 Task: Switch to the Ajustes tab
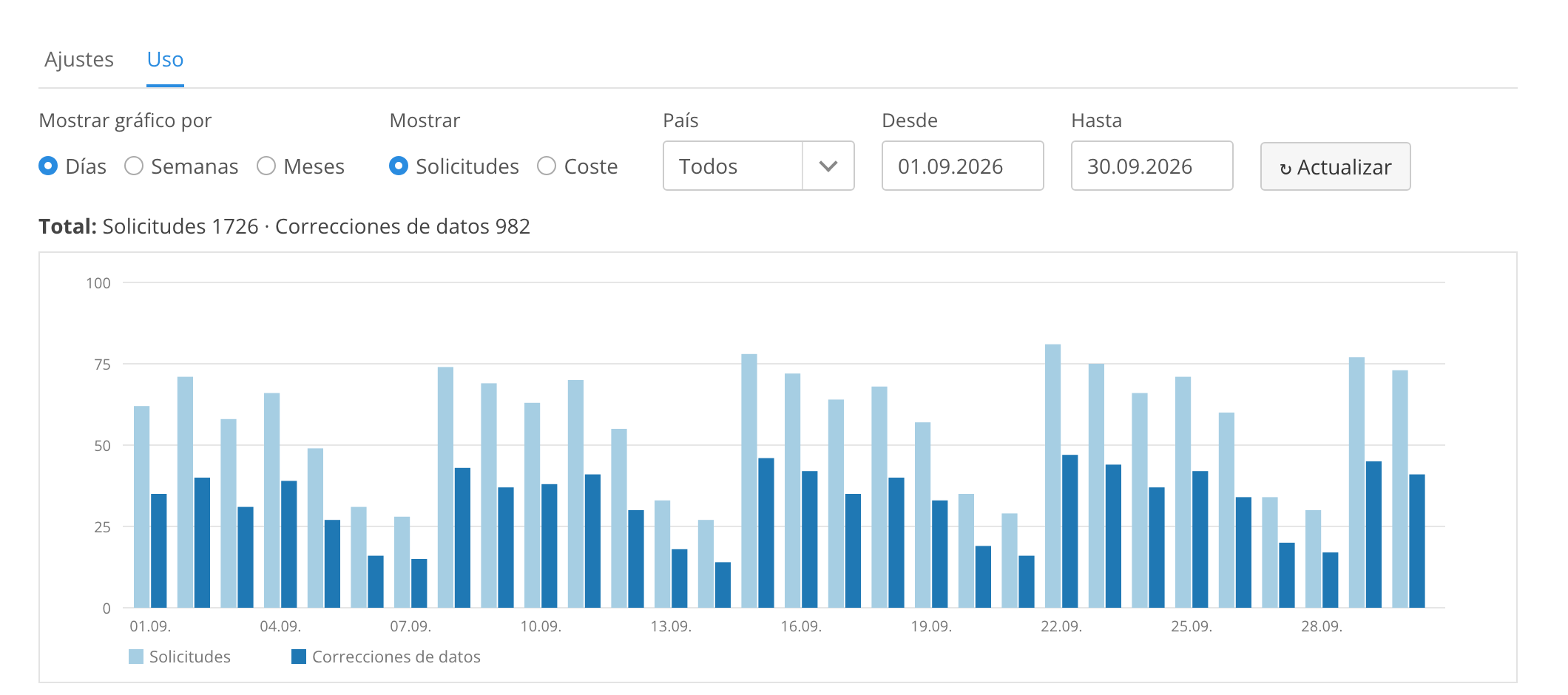[x=79, y=59]
